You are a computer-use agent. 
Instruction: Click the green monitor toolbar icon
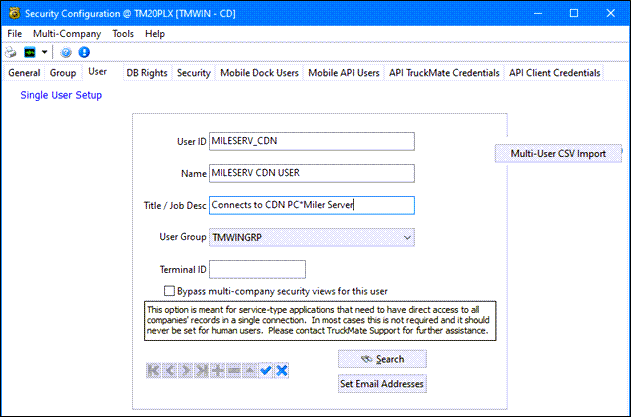click(30, 52)
